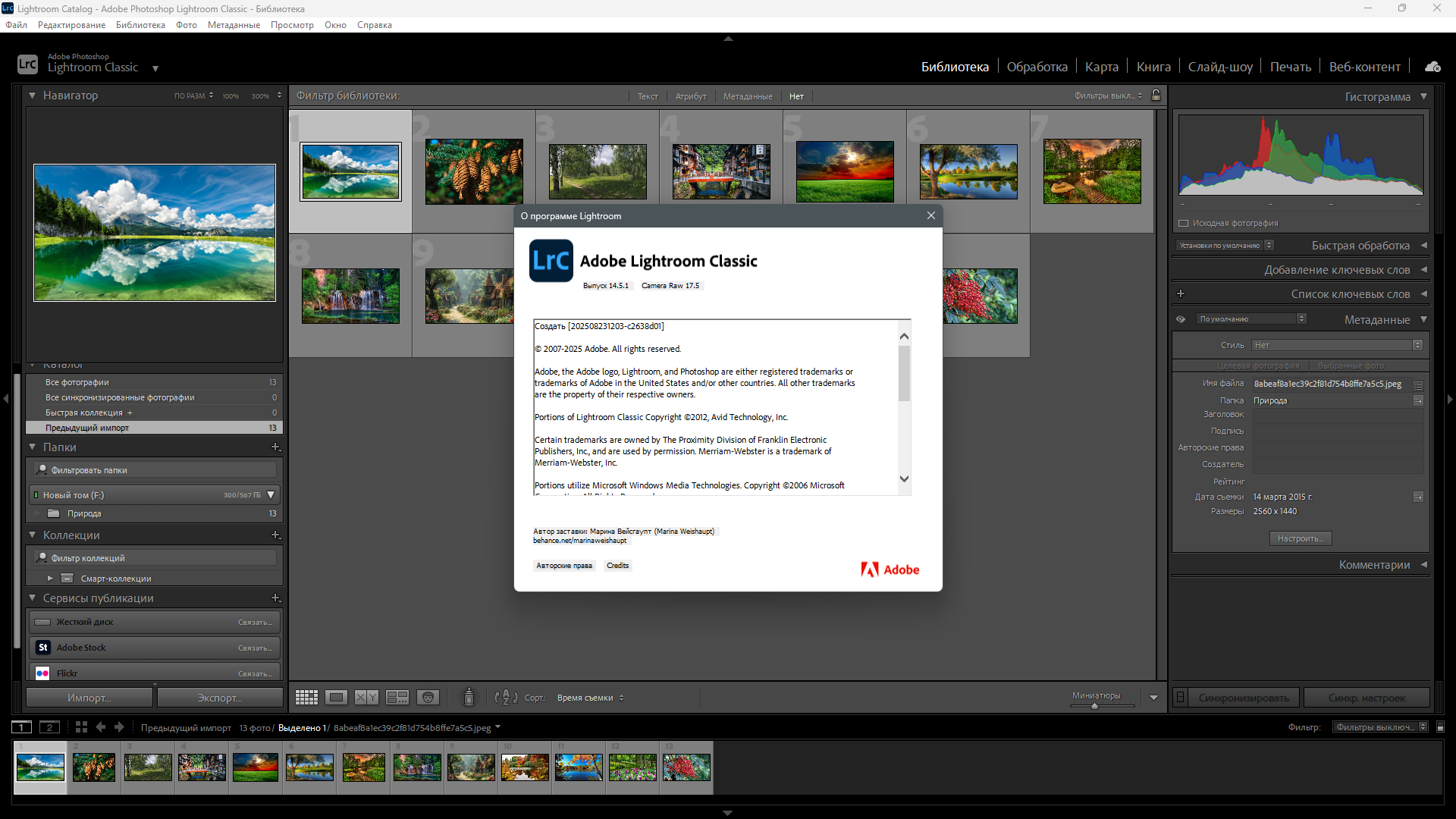Switch to Печать module
This screenshot has height=819, width=1456.
tap(1290, 67)
